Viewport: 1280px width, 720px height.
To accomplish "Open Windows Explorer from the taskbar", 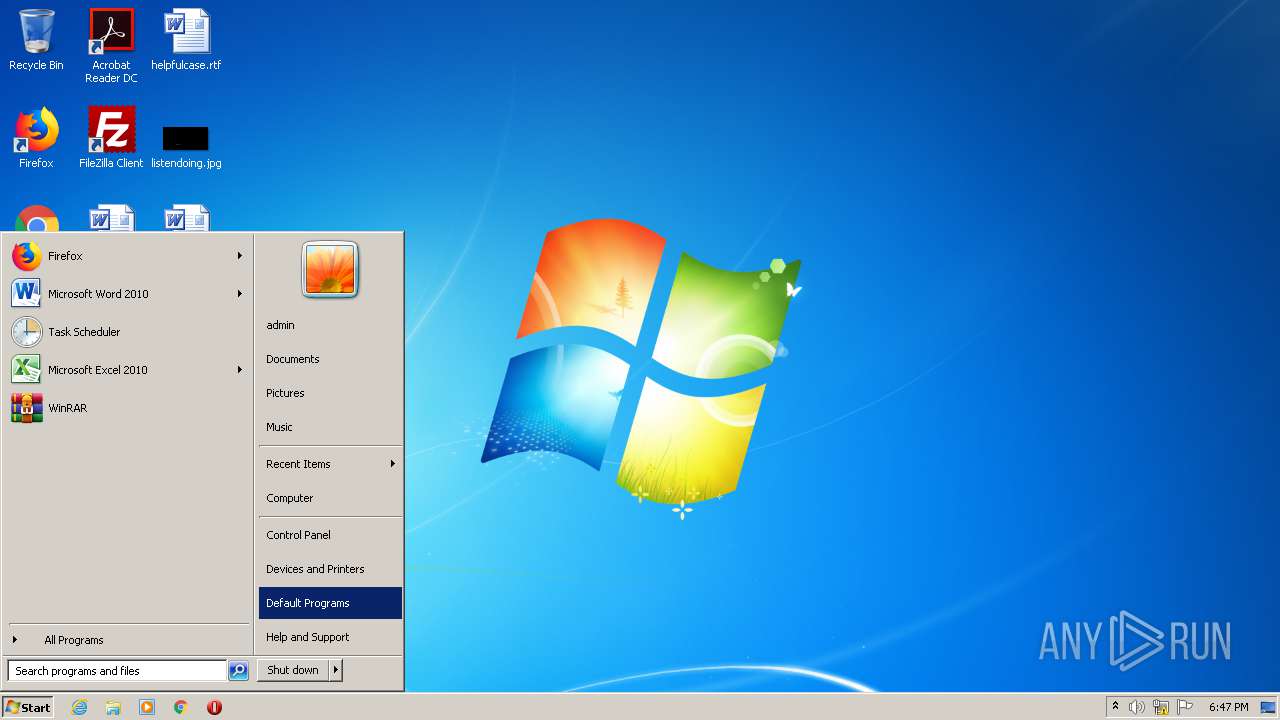I will coord(113,707).
